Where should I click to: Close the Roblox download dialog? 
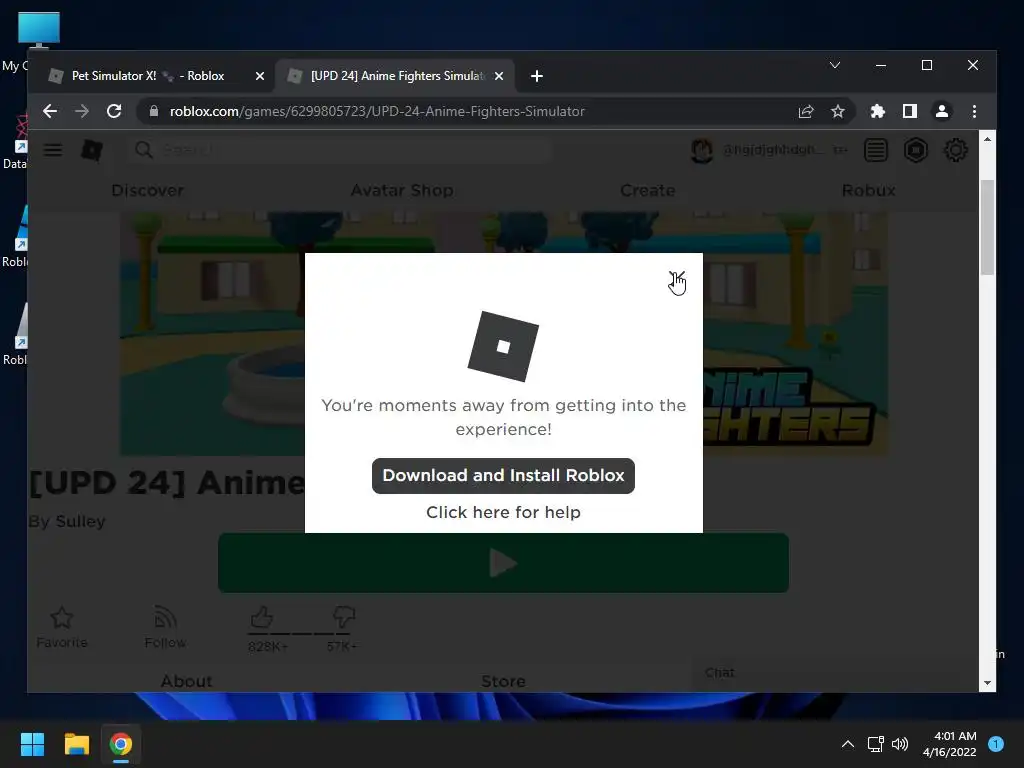tap(677, 279)
